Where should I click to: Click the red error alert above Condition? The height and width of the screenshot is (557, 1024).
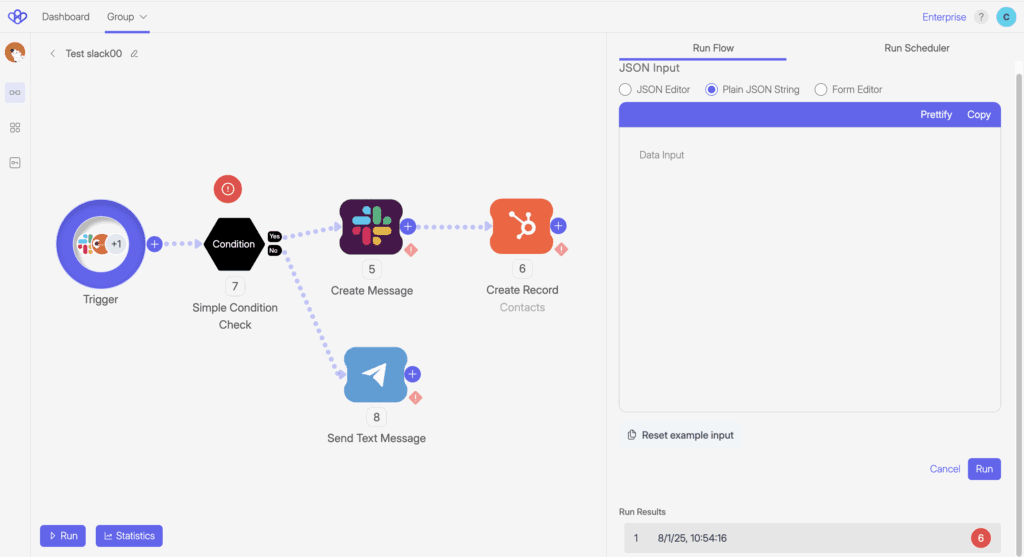click(x=228, y=189)
